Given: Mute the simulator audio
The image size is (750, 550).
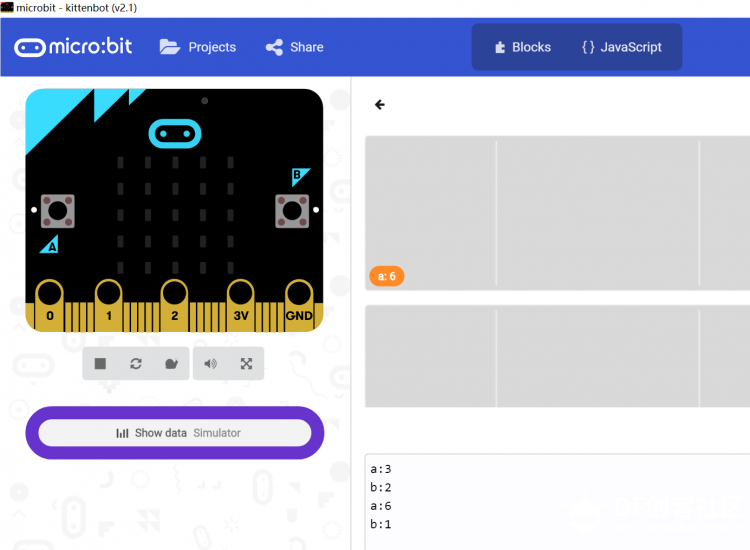Looking at the screenshot, I should [x=210, y=363].
